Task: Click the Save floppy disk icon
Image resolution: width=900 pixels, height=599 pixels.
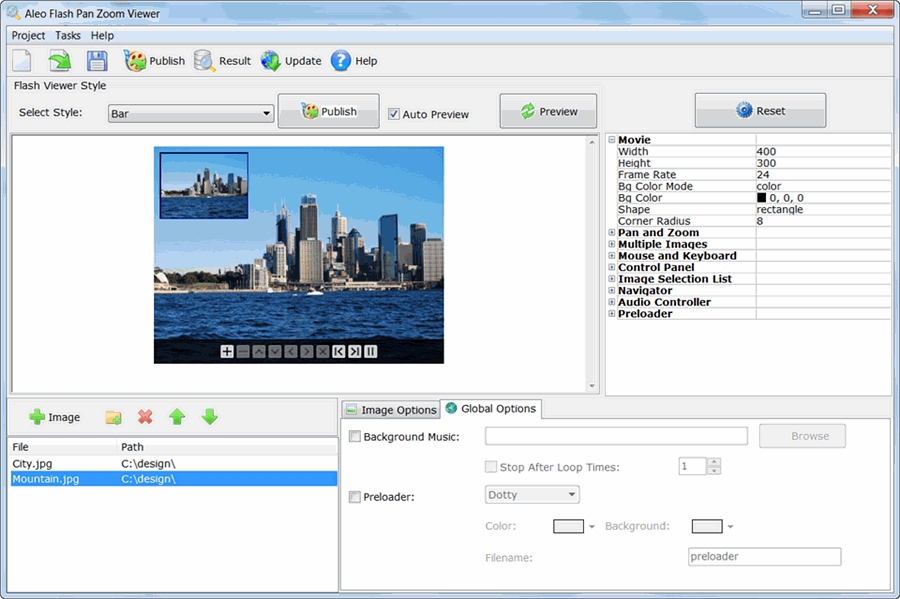Action: [x=97, y=61]
